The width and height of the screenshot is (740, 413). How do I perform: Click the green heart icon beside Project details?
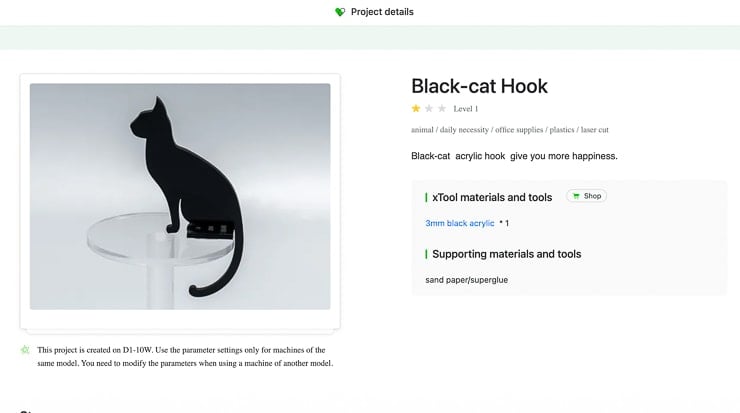pos(340,12)
